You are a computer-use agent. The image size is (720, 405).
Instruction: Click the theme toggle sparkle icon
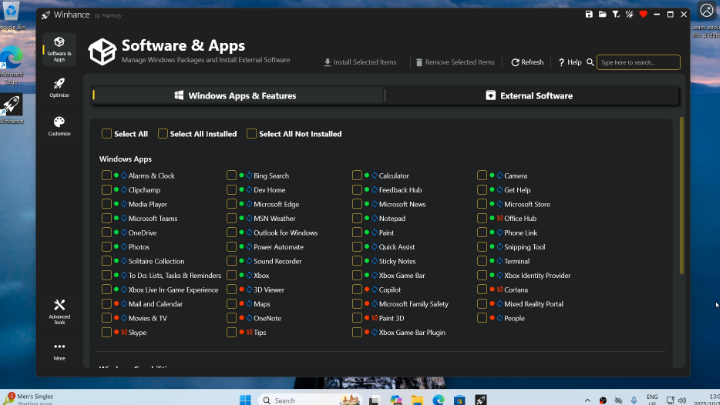630,15
